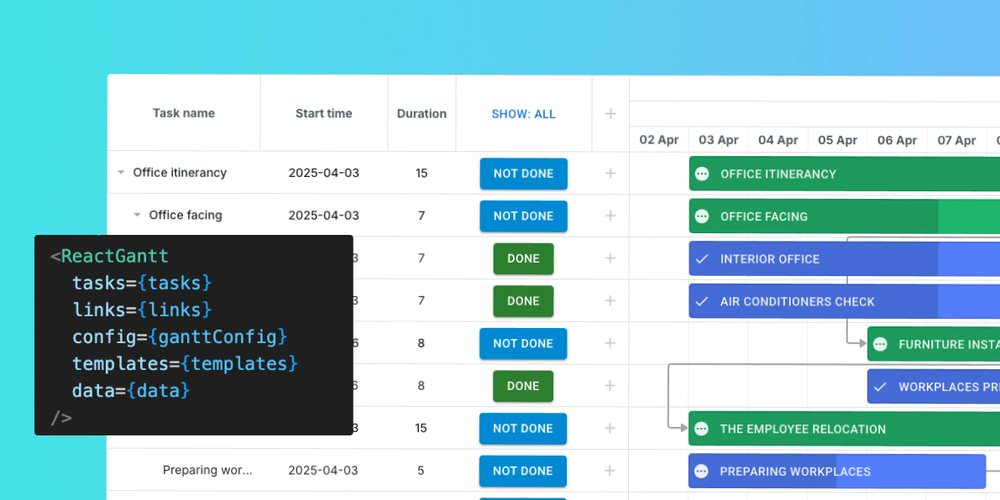1000x500 pixels.
Task: Click plus icon beside Workplaces Preparation row
Action: [x=610, y=386]
